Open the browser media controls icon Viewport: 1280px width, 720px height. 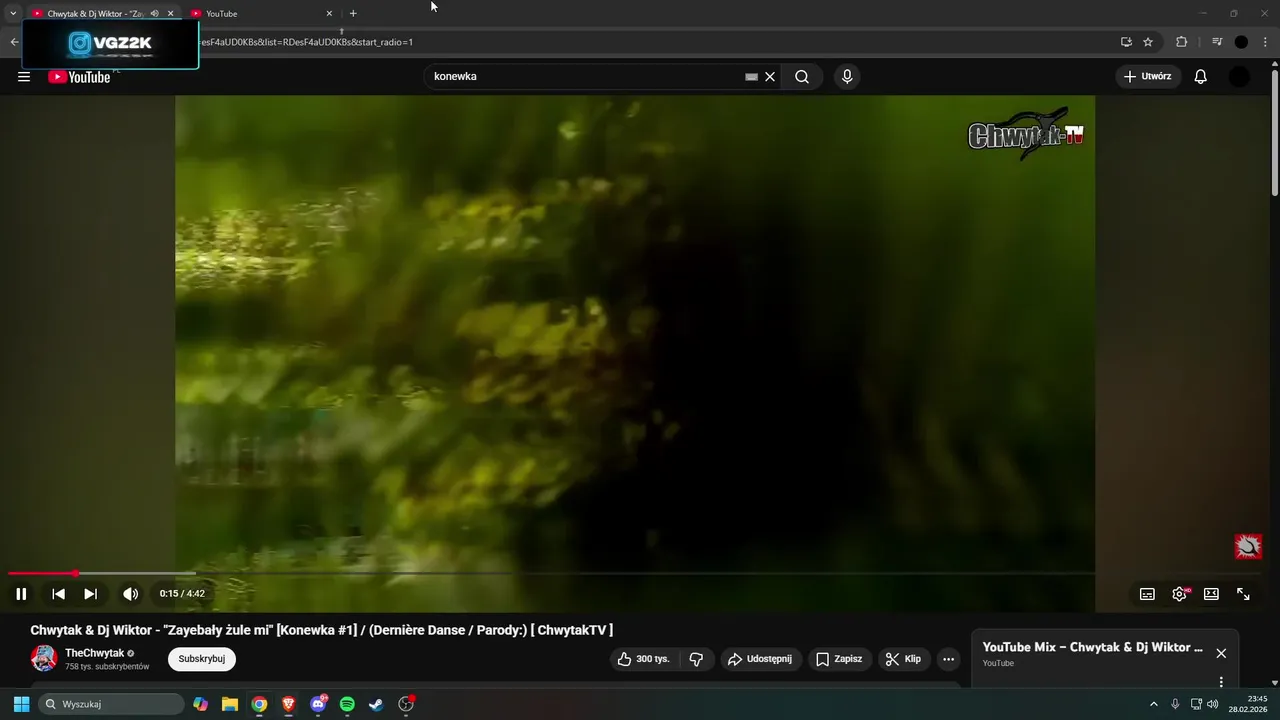[x=1217, y=42]
